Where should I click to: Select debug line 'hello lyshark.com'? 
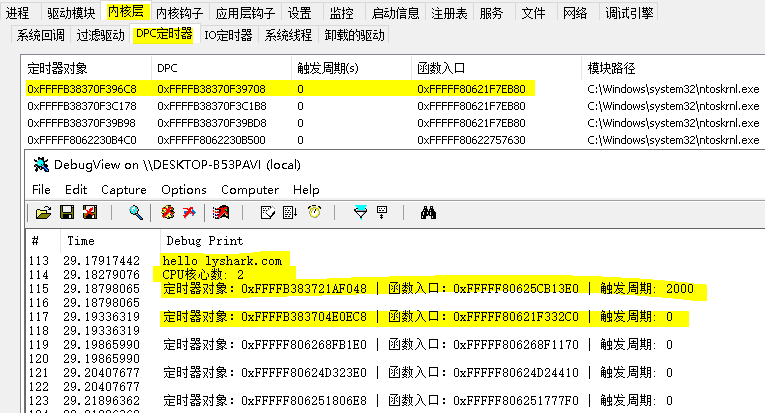click(x=222, y=261)
